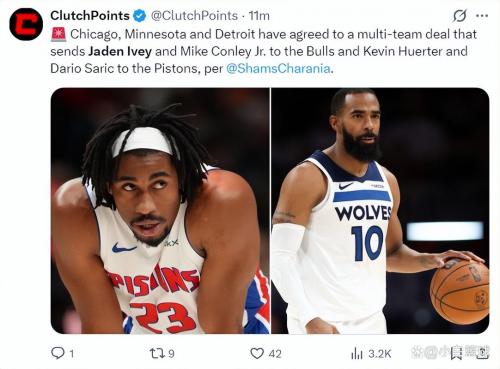The width and height of the screenshot is (500, 369).
Task: Like the post with heart icon
Action: click(257, 353)
